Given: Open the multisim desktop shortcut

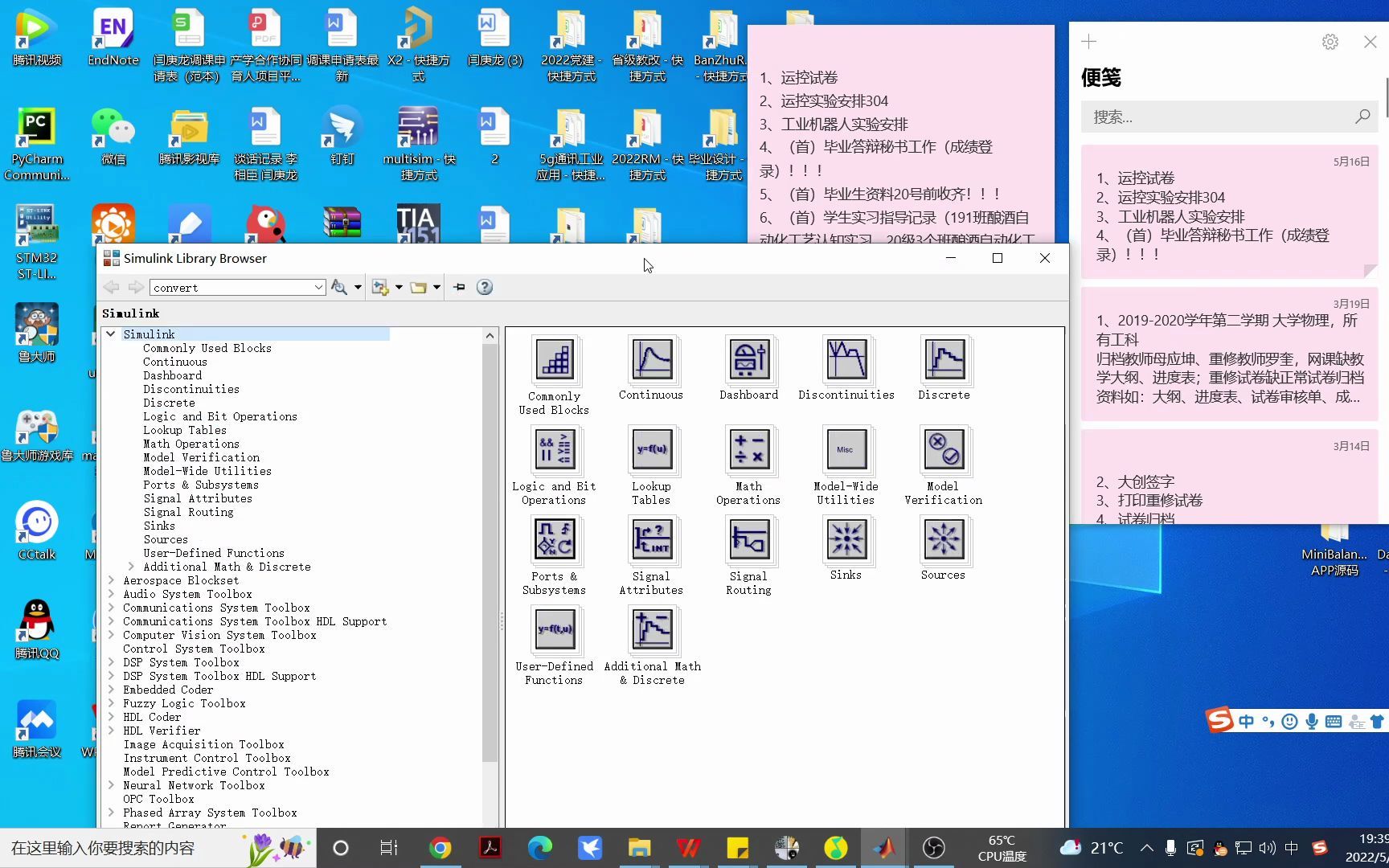Looking at the screenshot, I should click(x=419, y=145).
